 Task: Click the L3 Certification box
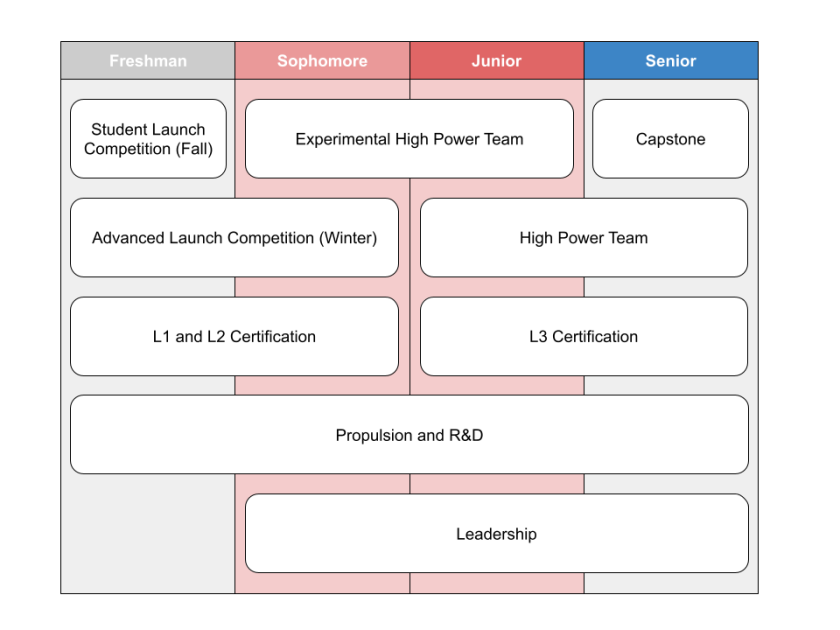tap(583, 337)
